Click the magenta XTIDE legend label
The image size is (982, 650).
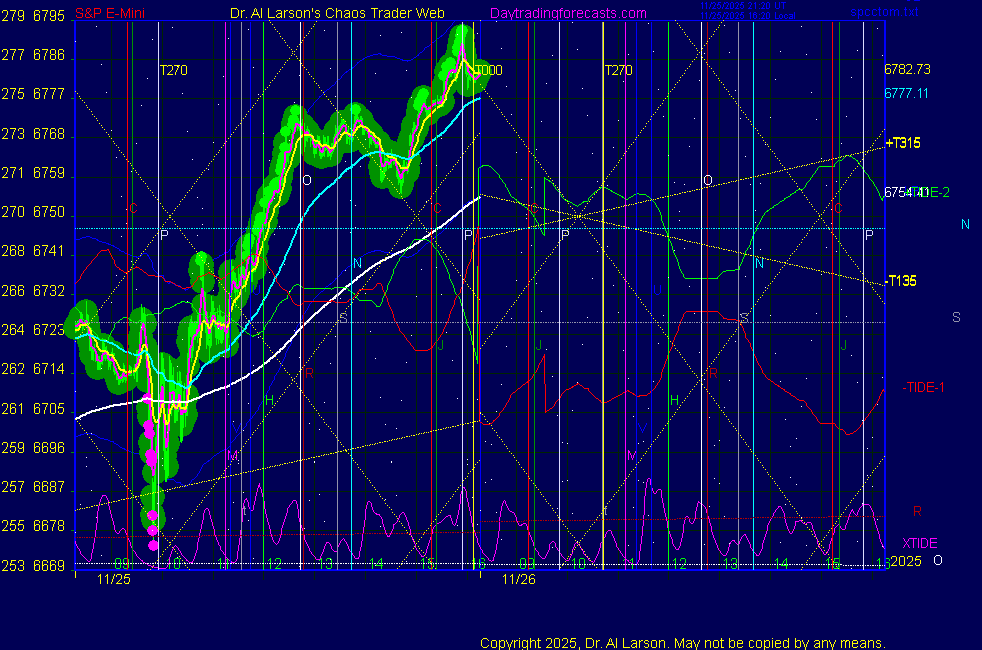pyautogui.click(x=920, y=543)
